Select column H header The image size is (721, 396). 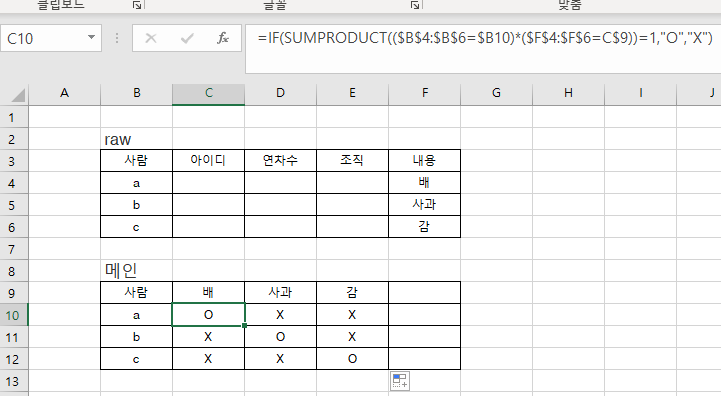tap(568, 93)
